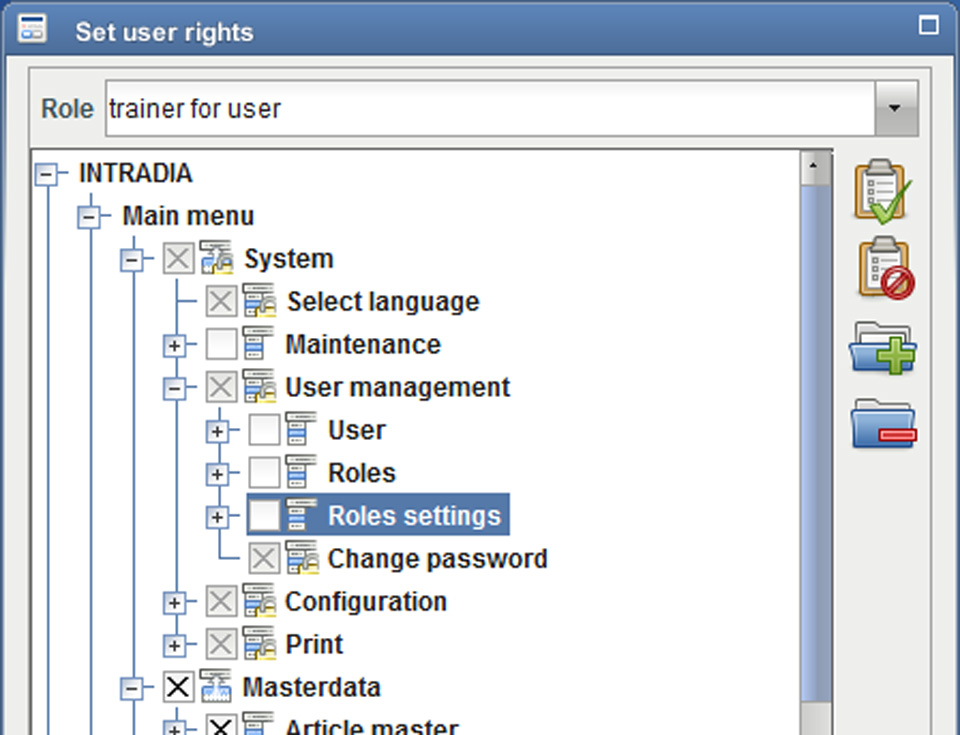
Task: Click the System menu node icon
Action: (x=216, y=258)
